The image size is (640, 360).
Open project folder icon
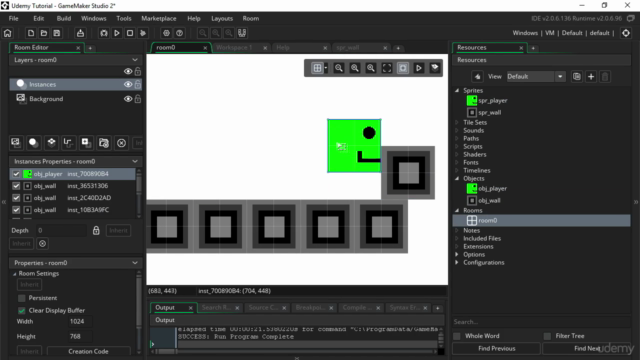click(x=44, y=33)
